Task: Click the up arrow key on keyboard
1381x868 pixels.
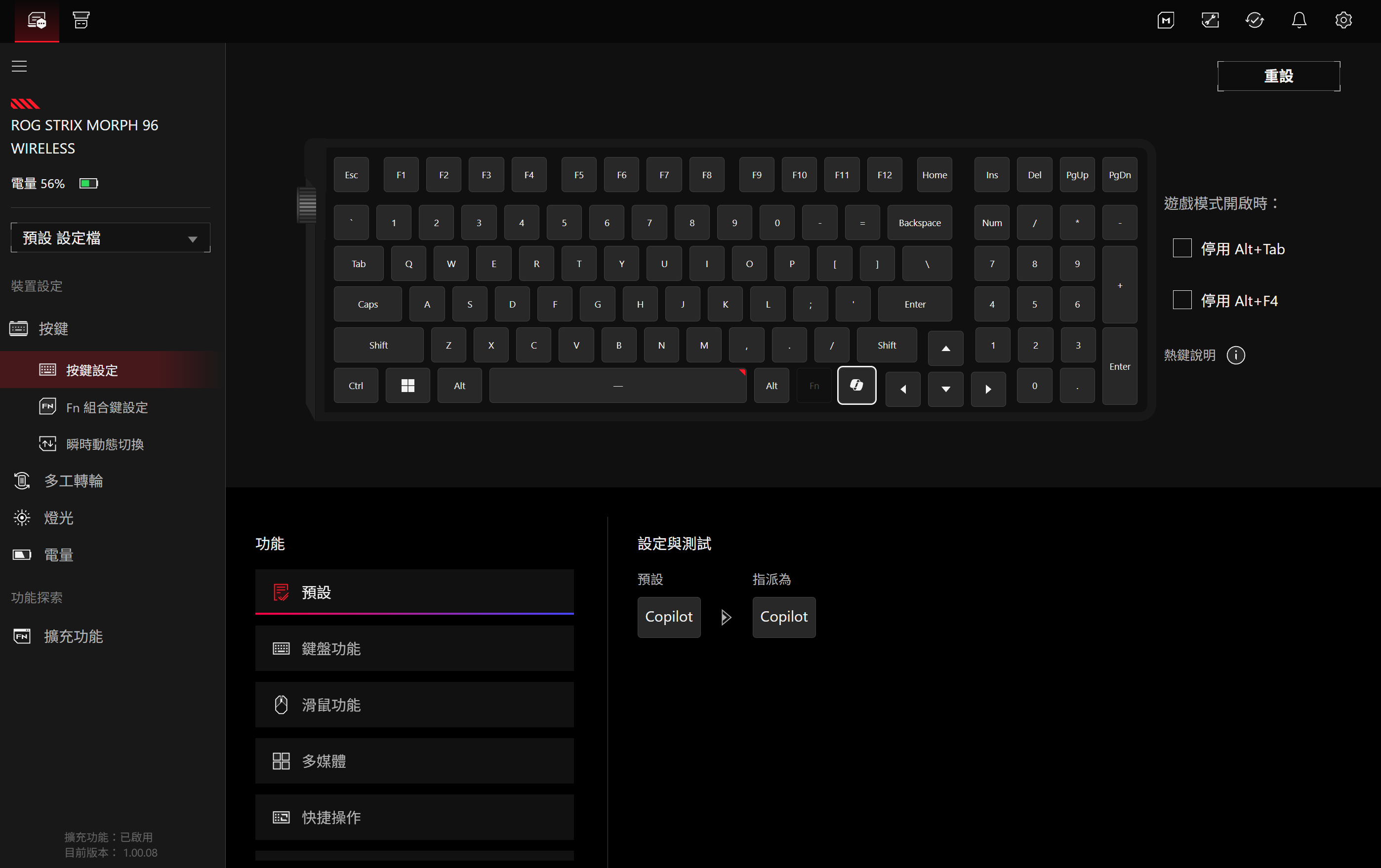Action: tap(945, 348)
